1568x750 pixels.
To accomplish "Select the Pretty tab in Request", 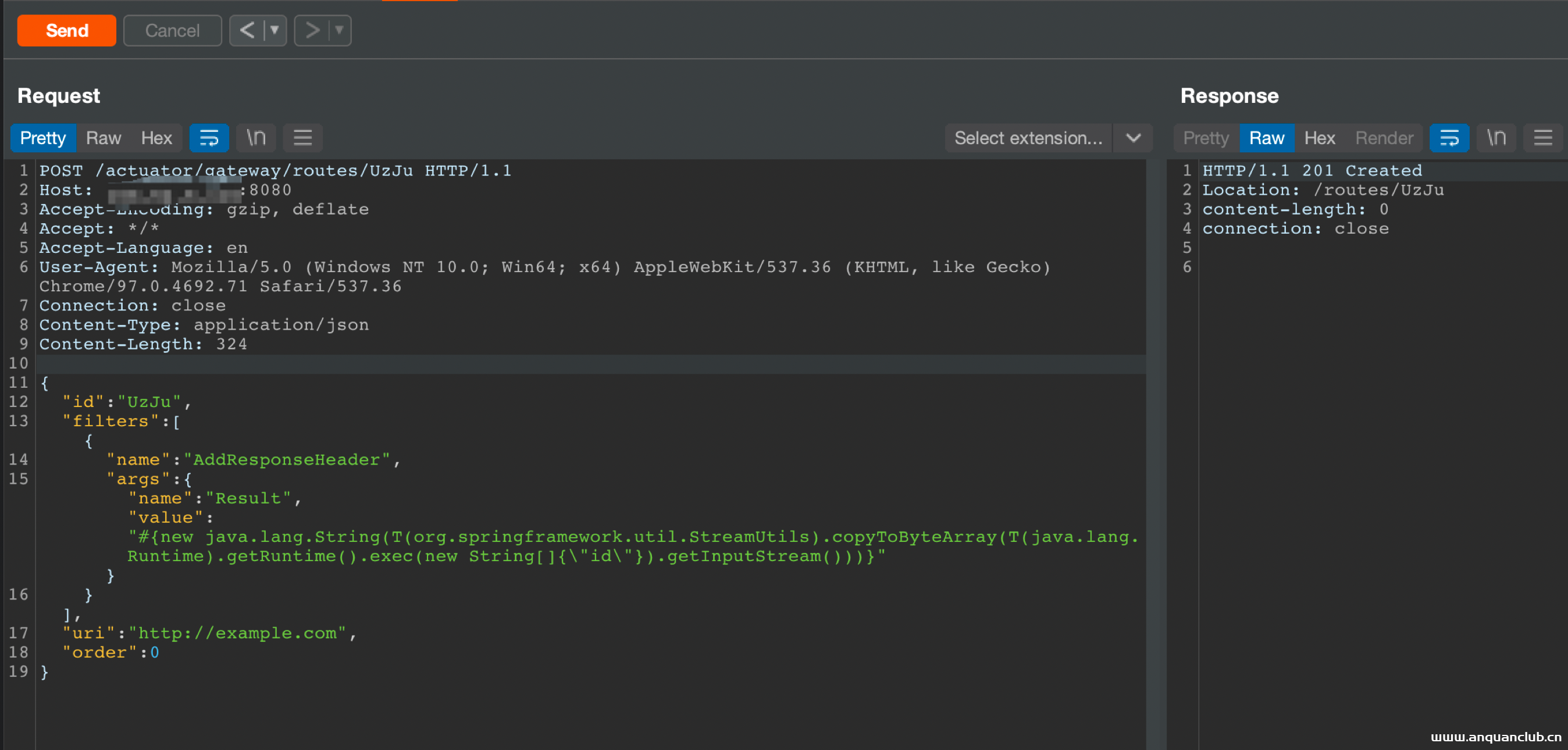I will pos(42,138).
